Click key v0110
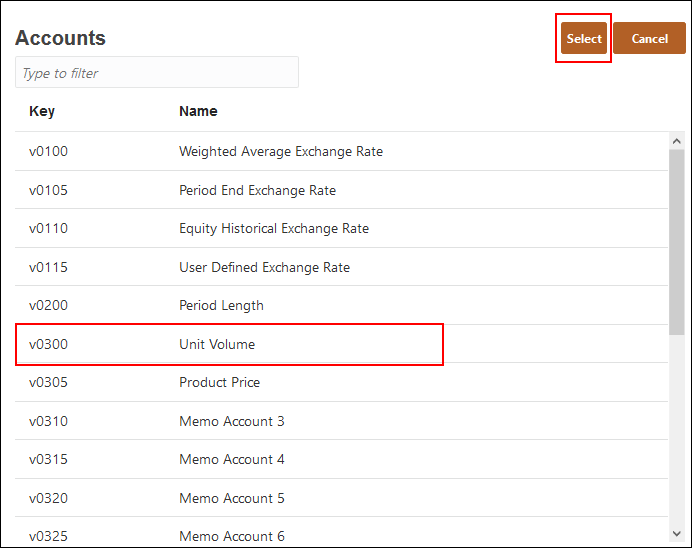Image resolution: width=692 pixels, height=548 pixels. pos(49,229)
